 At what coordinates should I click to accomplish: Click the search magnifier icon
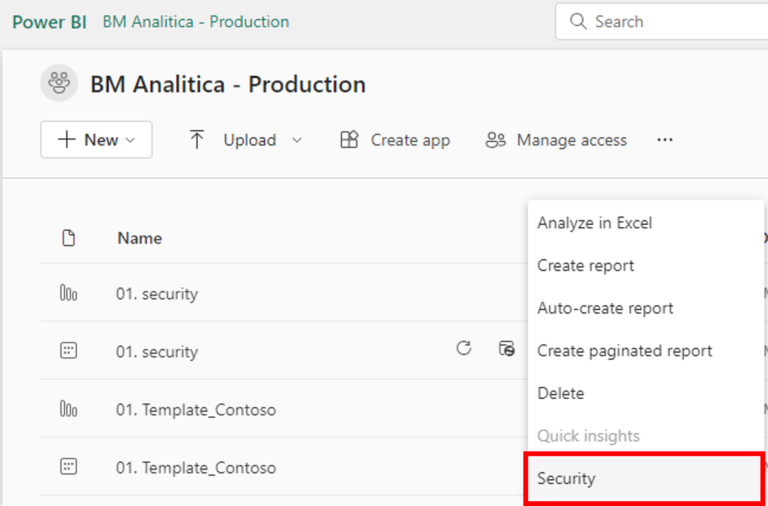coord(578,22)
